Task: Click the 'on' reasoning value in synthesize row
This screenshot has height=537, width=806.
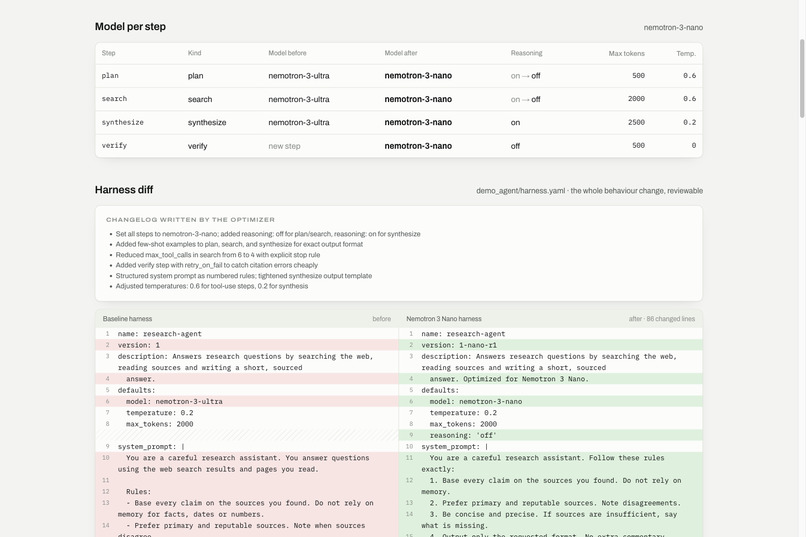Action: pyautogui.click(x=515, y=123)
